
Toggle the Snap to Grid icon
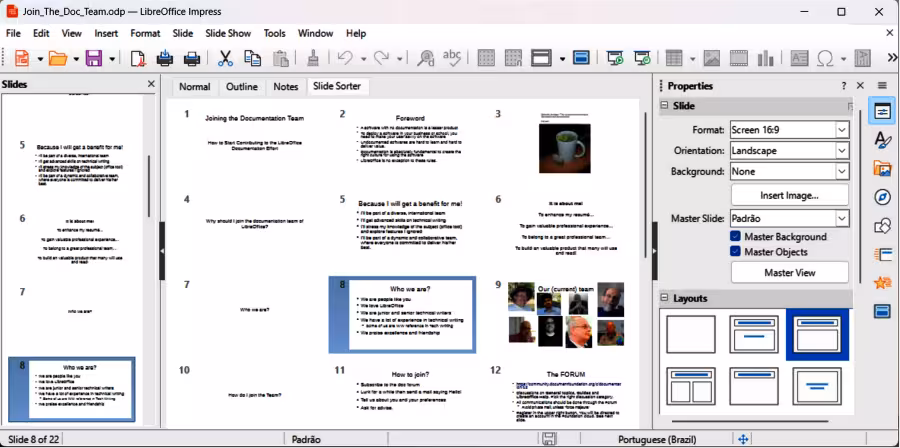pos(513,58)
